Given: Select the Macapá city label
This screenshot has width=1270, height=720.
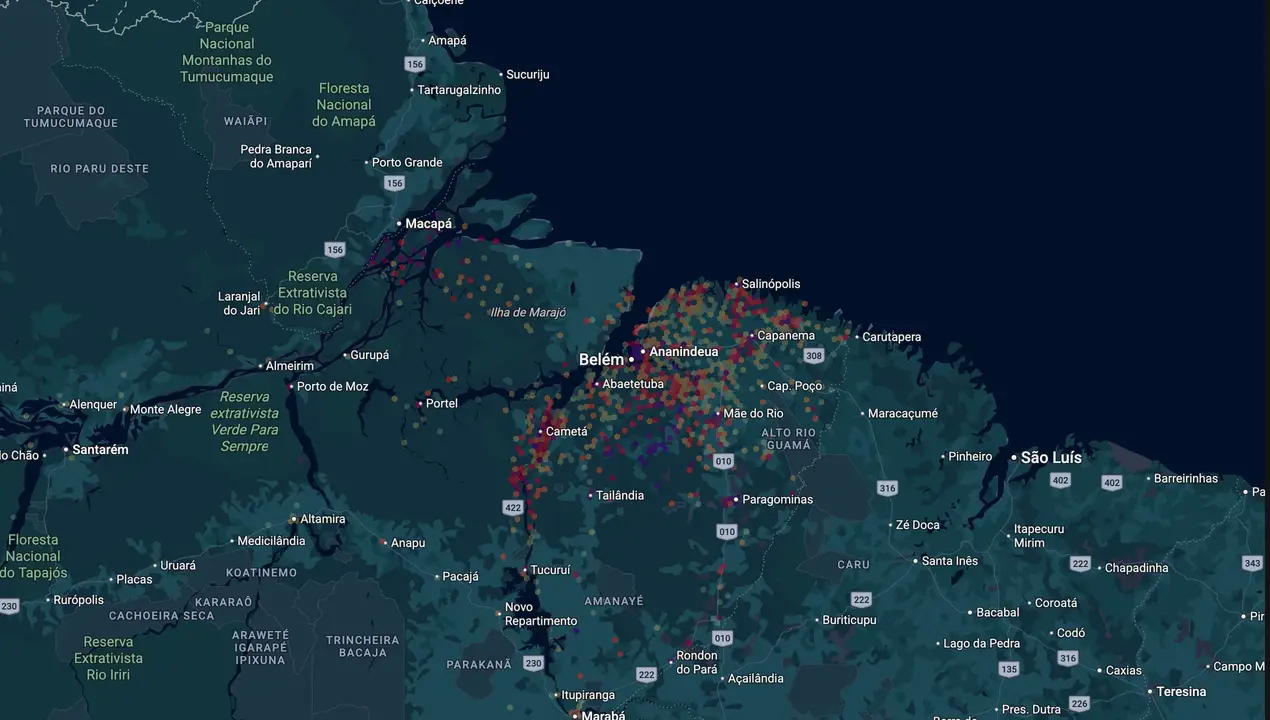Looking at the screenshot, I should (x=429, y=224).
